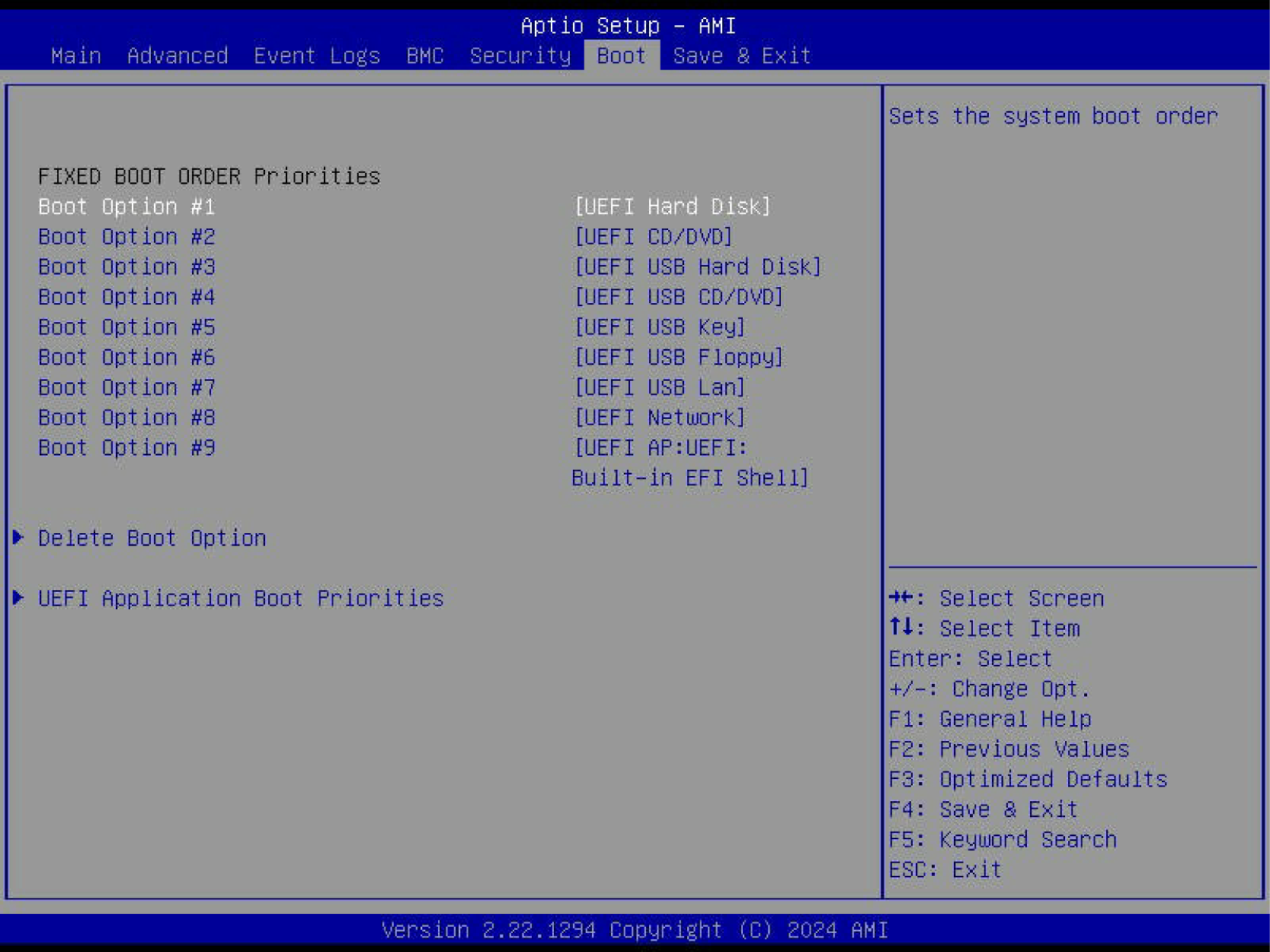Click 'F4: Save & Exit' hint

click(983, 810)
